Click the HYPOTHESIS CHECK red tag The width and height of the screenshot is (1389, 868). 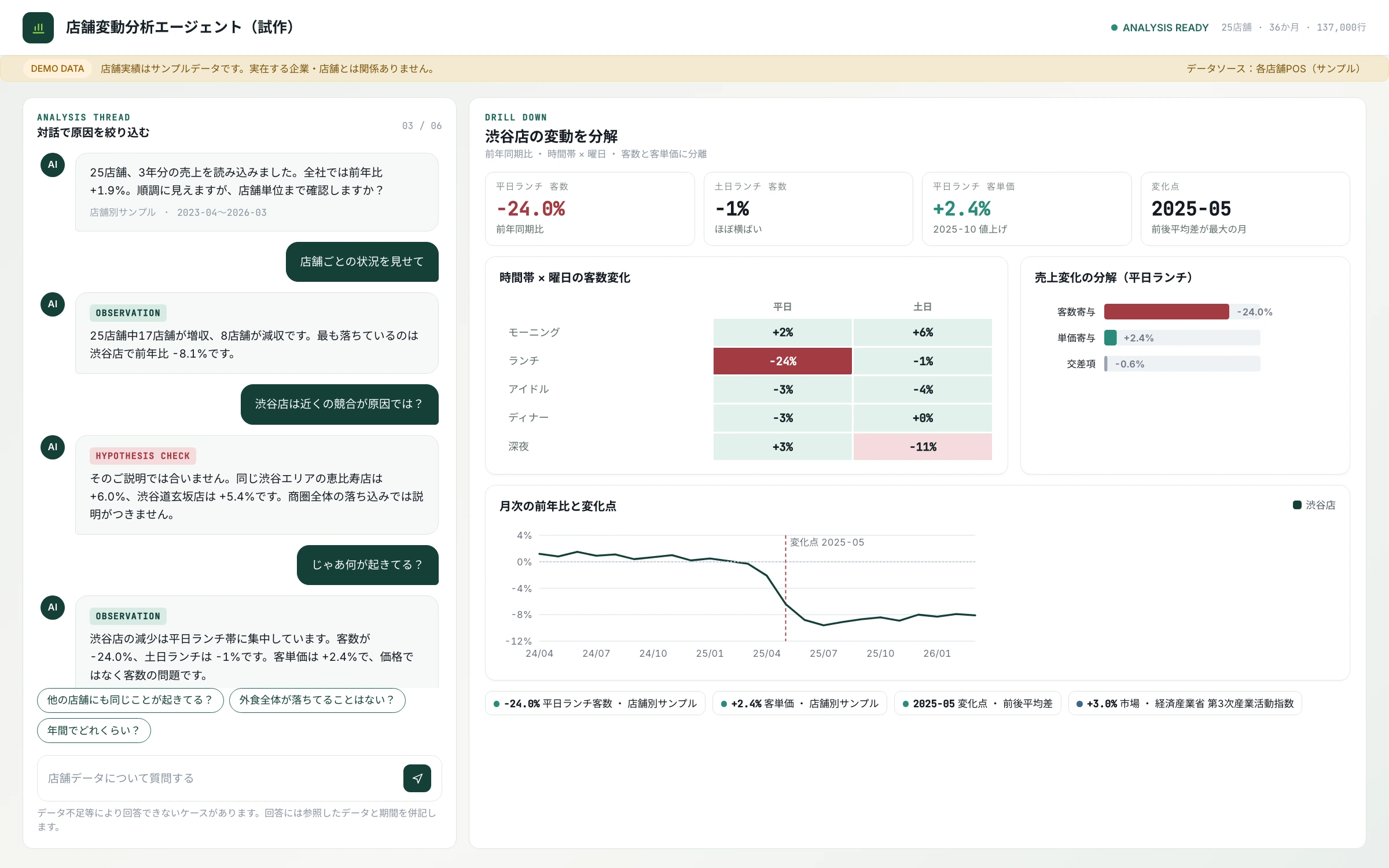[x=143, y=456]
